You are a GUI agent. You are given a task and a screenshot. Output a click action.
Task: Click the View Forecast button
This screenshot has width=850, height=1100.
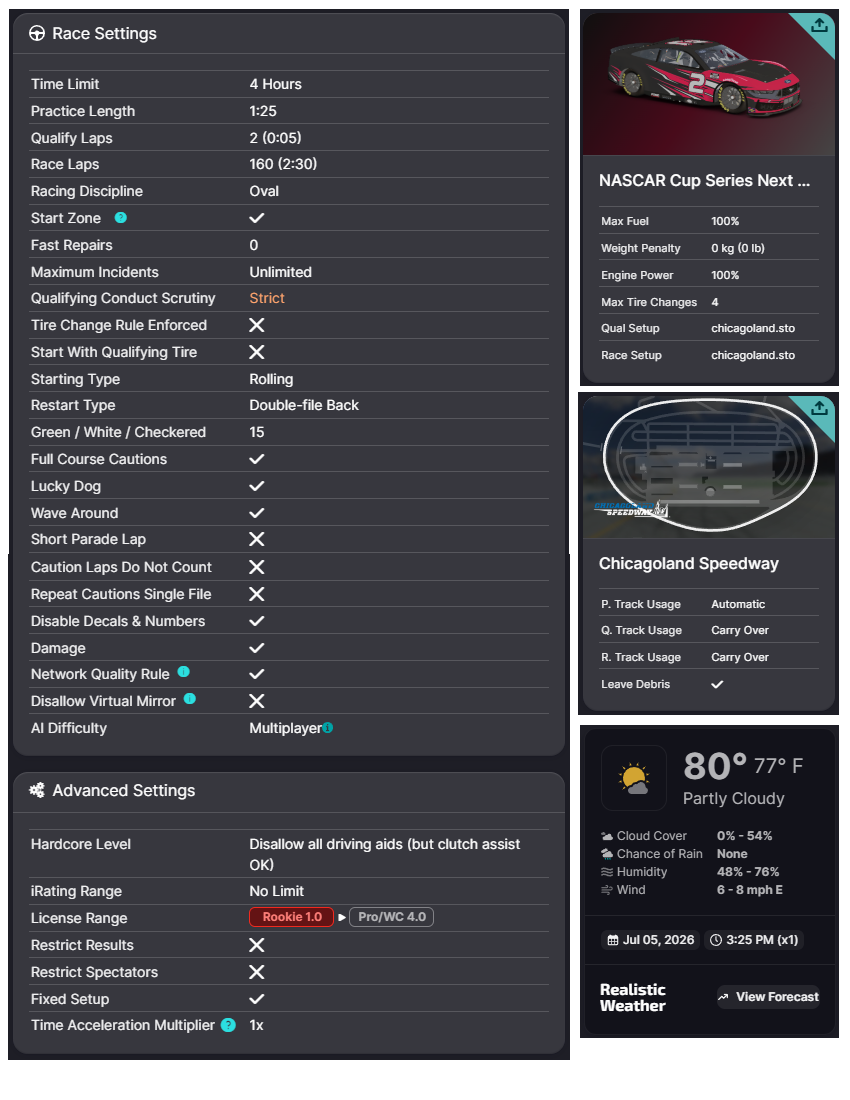[x=768, y=997]
